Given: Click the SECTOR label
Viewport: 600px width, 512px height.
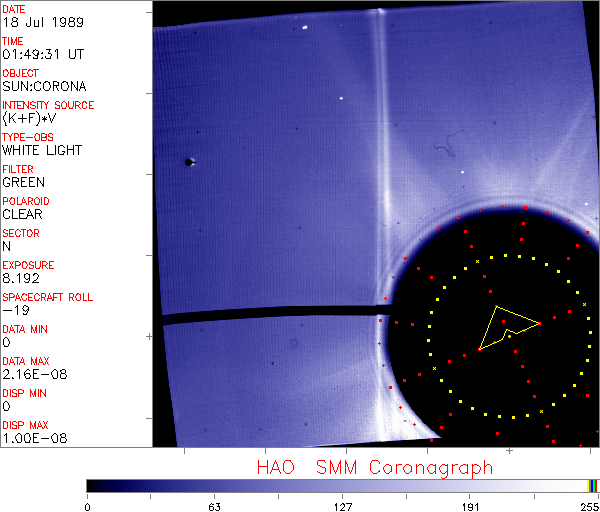Looking at the screenshot, I should 21,233.
